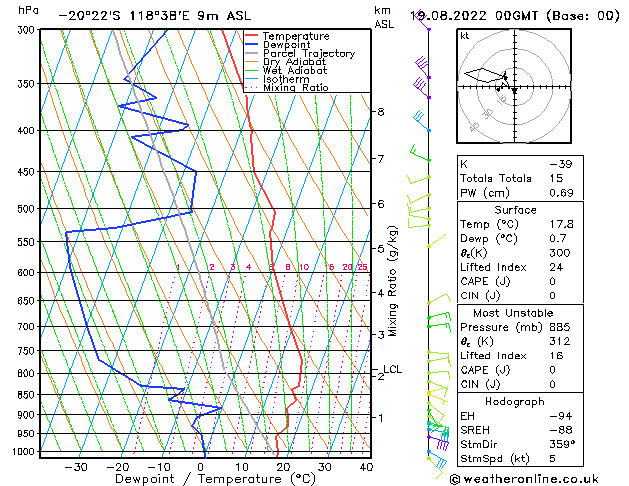
Task: Click the Parcel Trajectory legend label
Action: point(308,54)
